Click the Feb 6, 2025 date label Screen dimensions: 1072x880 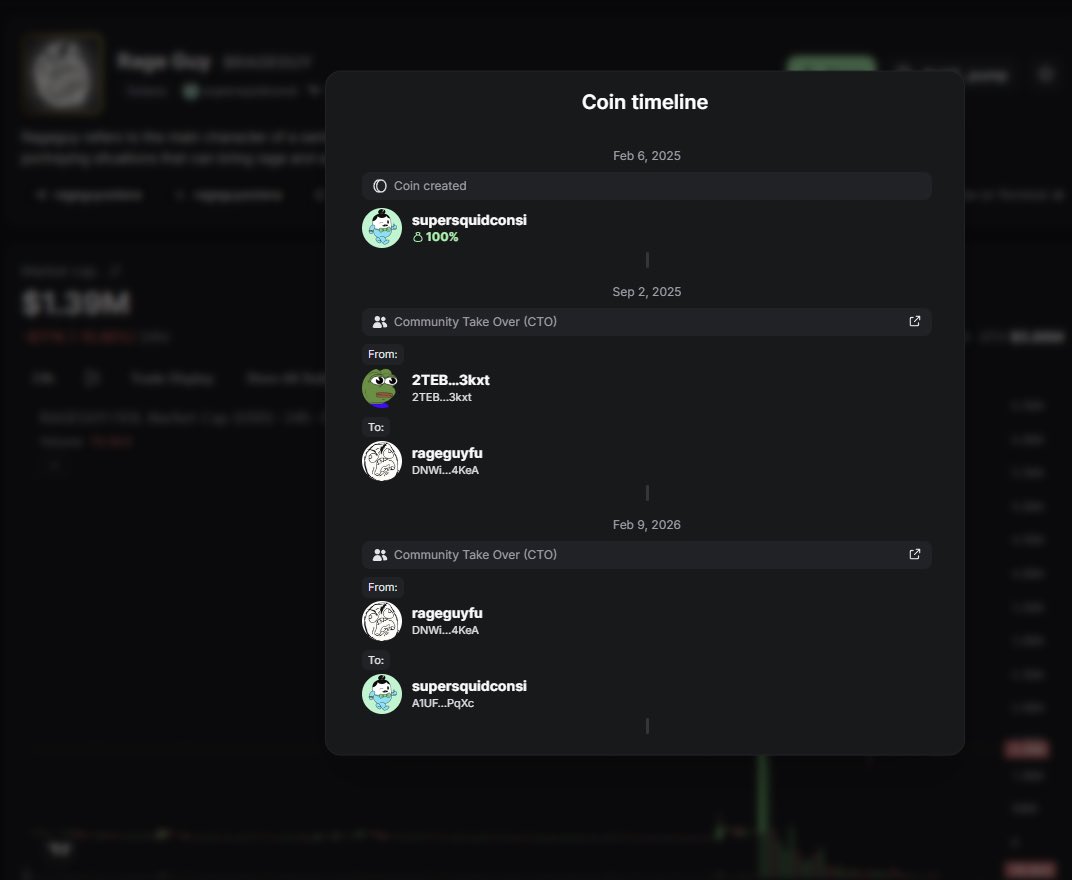(x=647, y=156)
